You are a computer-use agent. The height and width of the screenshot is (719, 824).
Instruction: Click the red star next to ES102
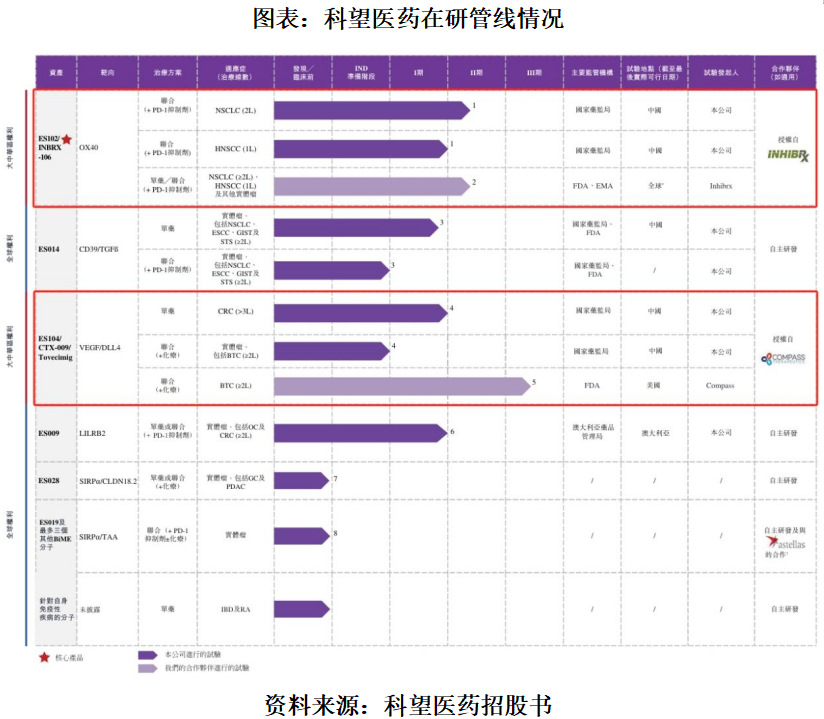(67, 139)
